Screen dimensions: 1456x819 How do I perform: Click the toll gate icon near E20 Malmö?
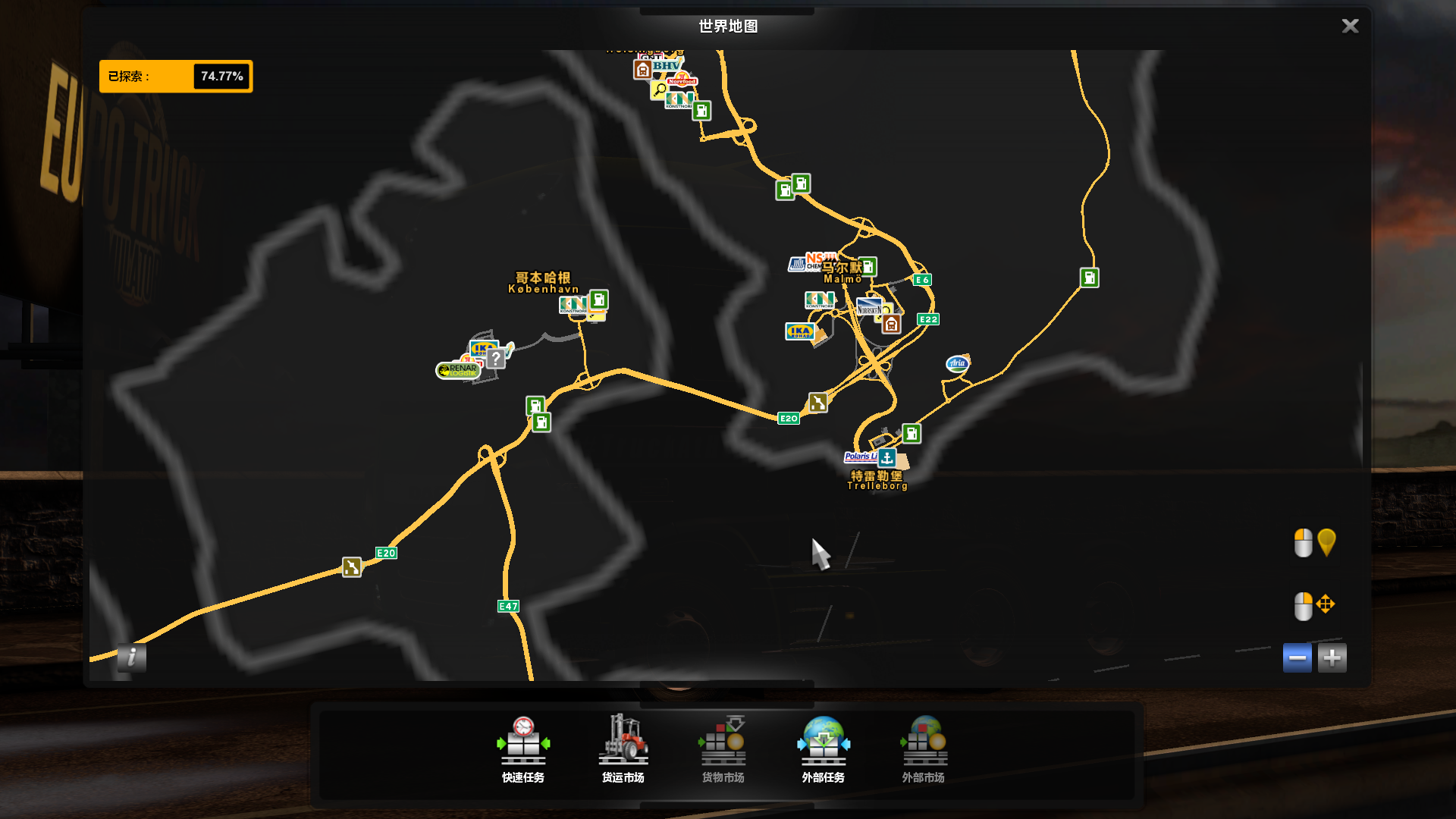817,403
